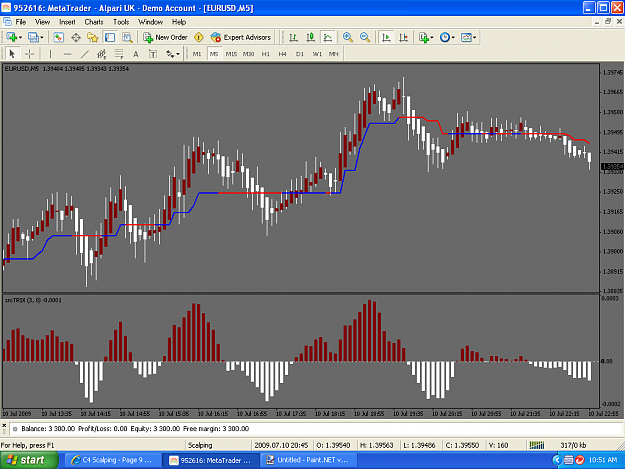
Task: Toggle Chart Shift button
Action: [403, 37]
